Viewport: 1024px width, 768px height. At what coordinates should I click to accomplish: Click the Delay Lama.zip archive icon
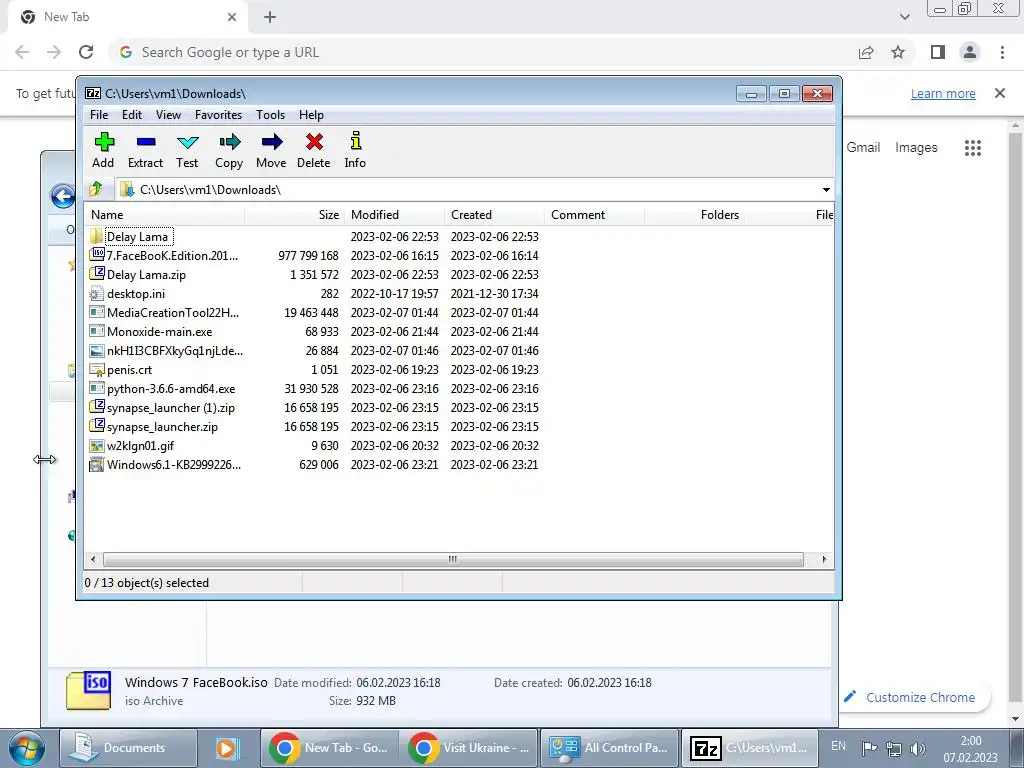pos(97,274)
